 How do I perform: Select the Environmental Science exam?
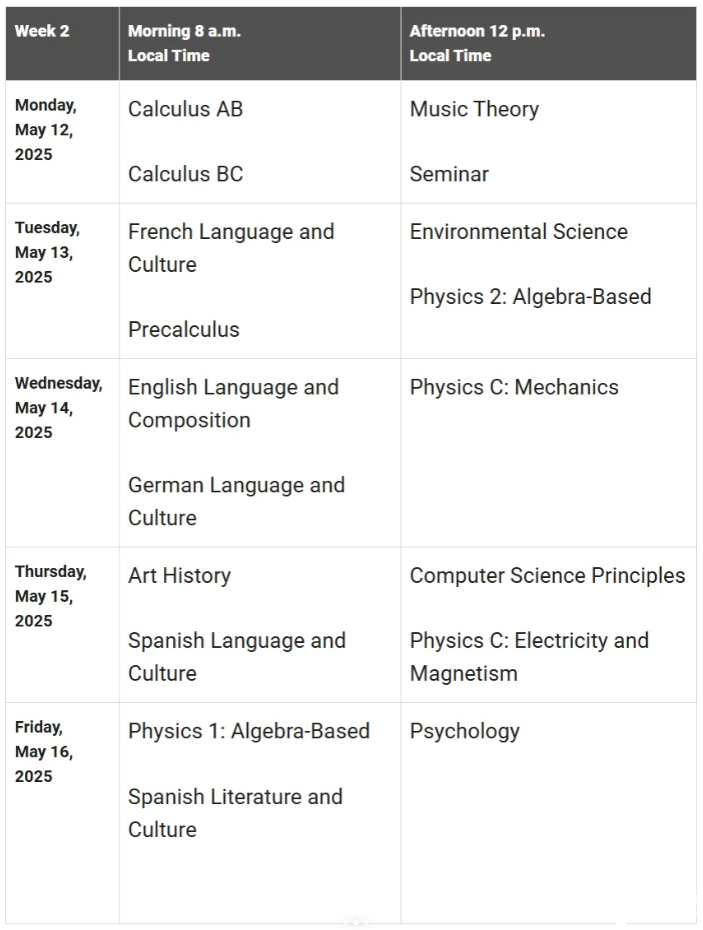519,232
